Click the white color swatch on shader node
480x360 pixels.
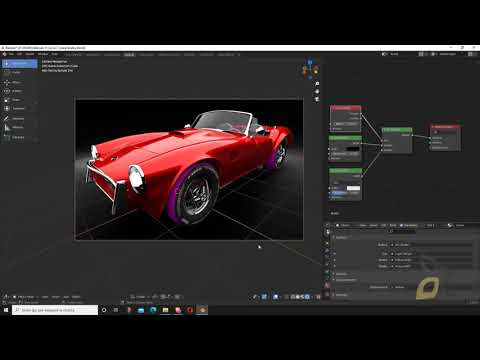pos(353,188)
